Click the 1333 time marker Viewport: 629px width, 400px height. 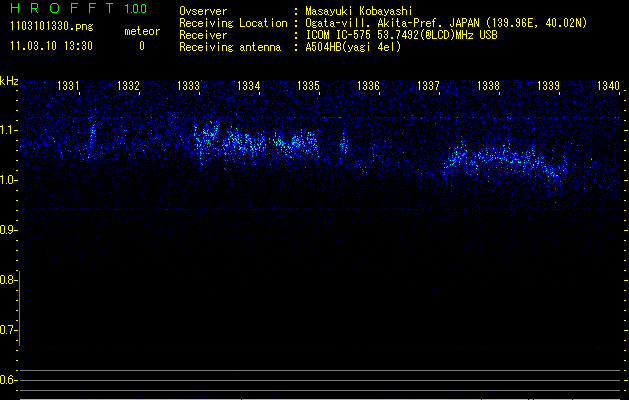coord(189,86)
